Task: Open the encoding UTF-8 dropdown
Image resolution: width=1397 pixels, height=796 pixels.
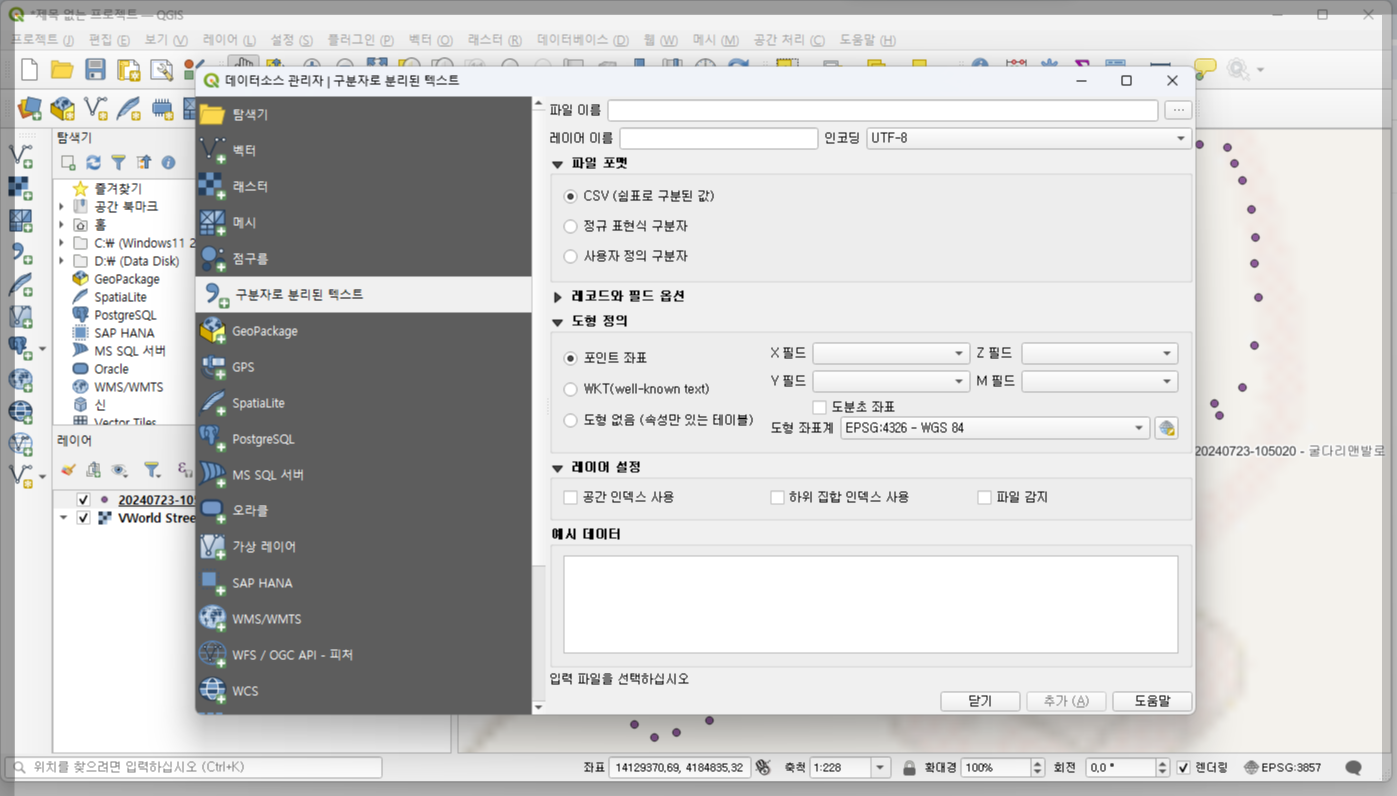Action: click(1029, 138)
